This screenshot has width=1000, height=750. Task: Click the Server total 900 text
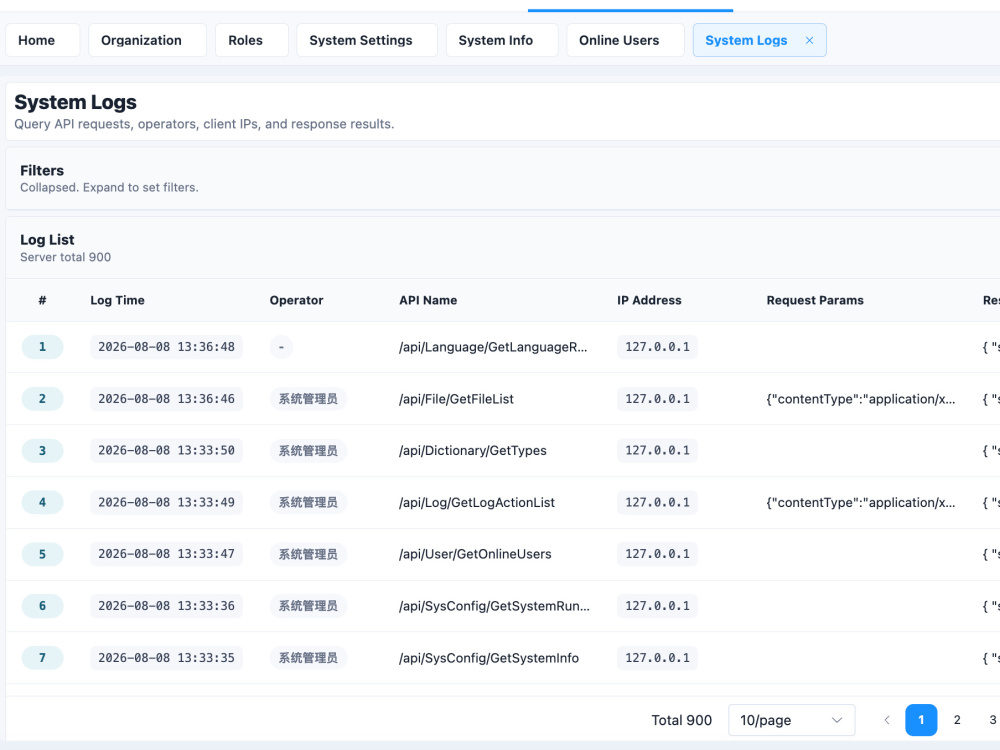point(66,257)
